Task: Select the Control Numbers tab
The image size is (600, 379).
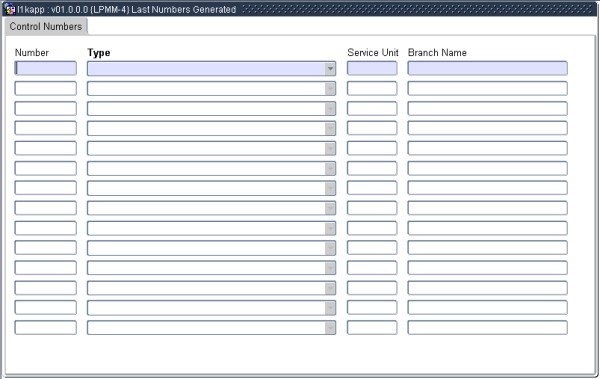Action: click(46, 26)
